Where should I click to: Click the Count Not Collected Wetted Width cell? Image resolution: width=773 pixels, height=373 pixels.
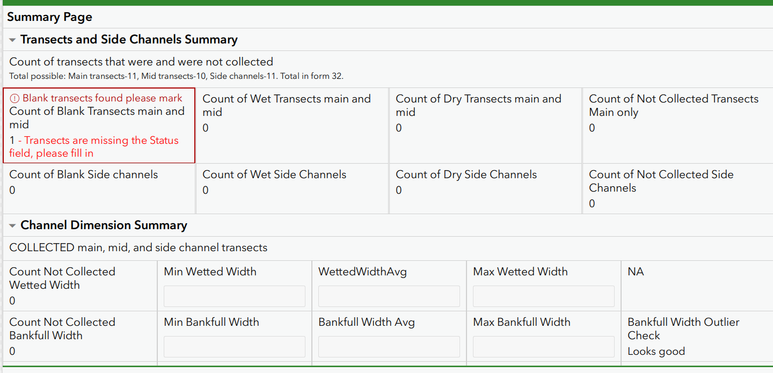(80, 286)
